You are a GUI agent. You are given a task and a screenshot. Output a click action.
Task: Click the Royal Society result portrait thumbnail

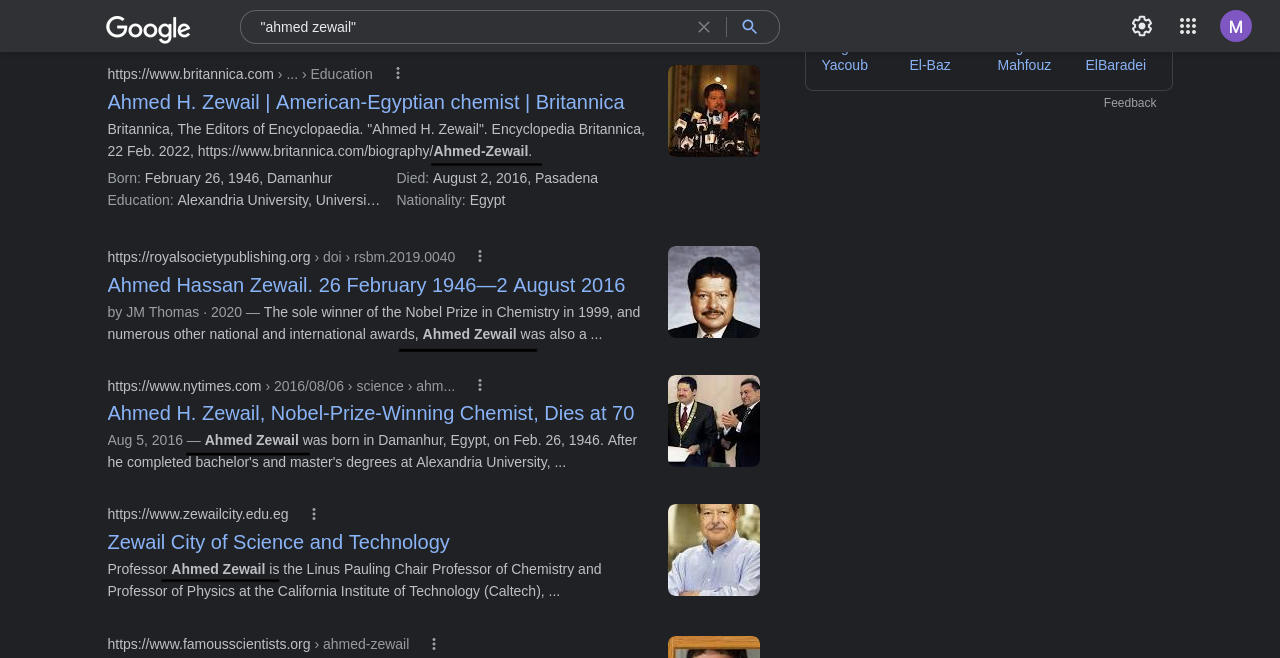click(x=714, y=292)
